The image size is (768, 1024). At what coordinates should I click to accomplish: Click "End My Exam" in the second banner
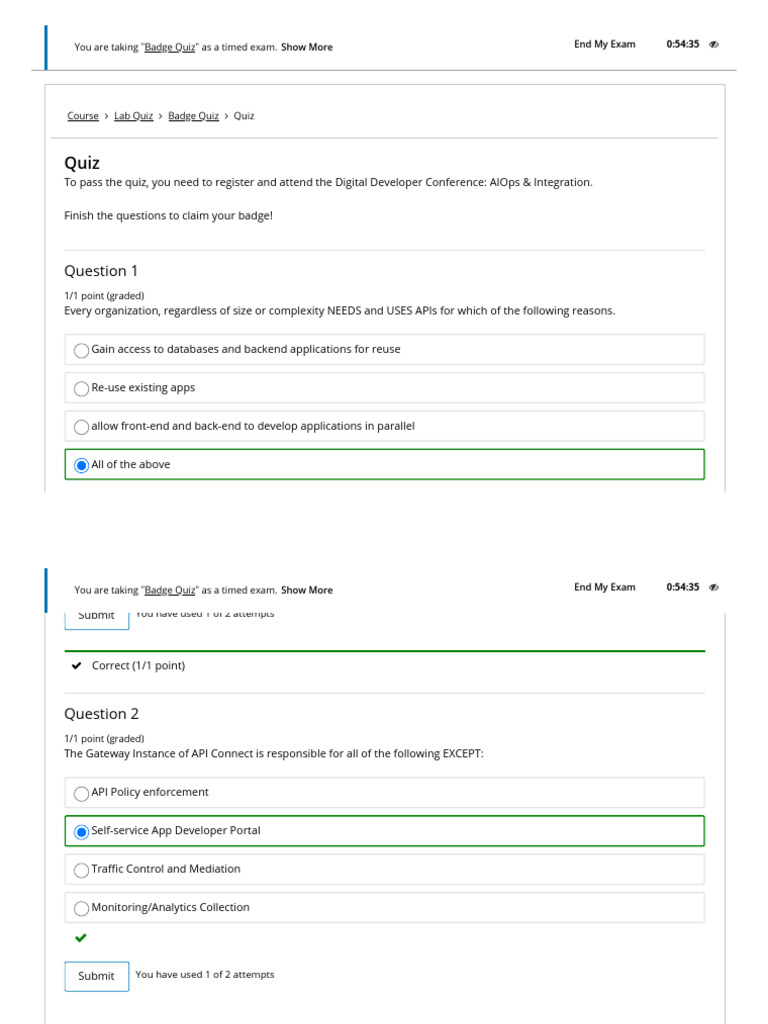(604, 587)
